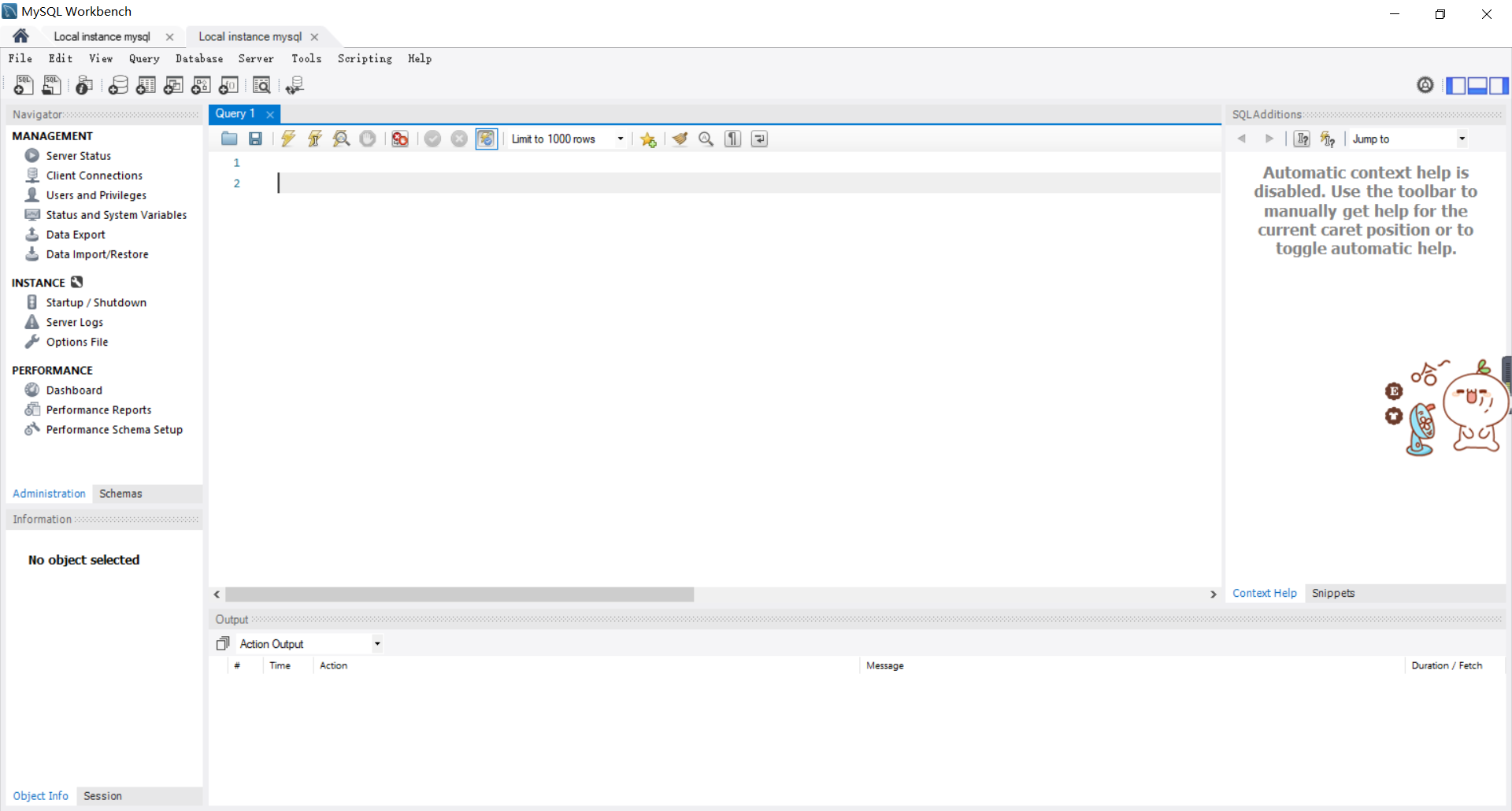Image resolution: width=1512 pixels, height=811 pixels.
Task: Open the Database menu
Action: click(199, 58)
